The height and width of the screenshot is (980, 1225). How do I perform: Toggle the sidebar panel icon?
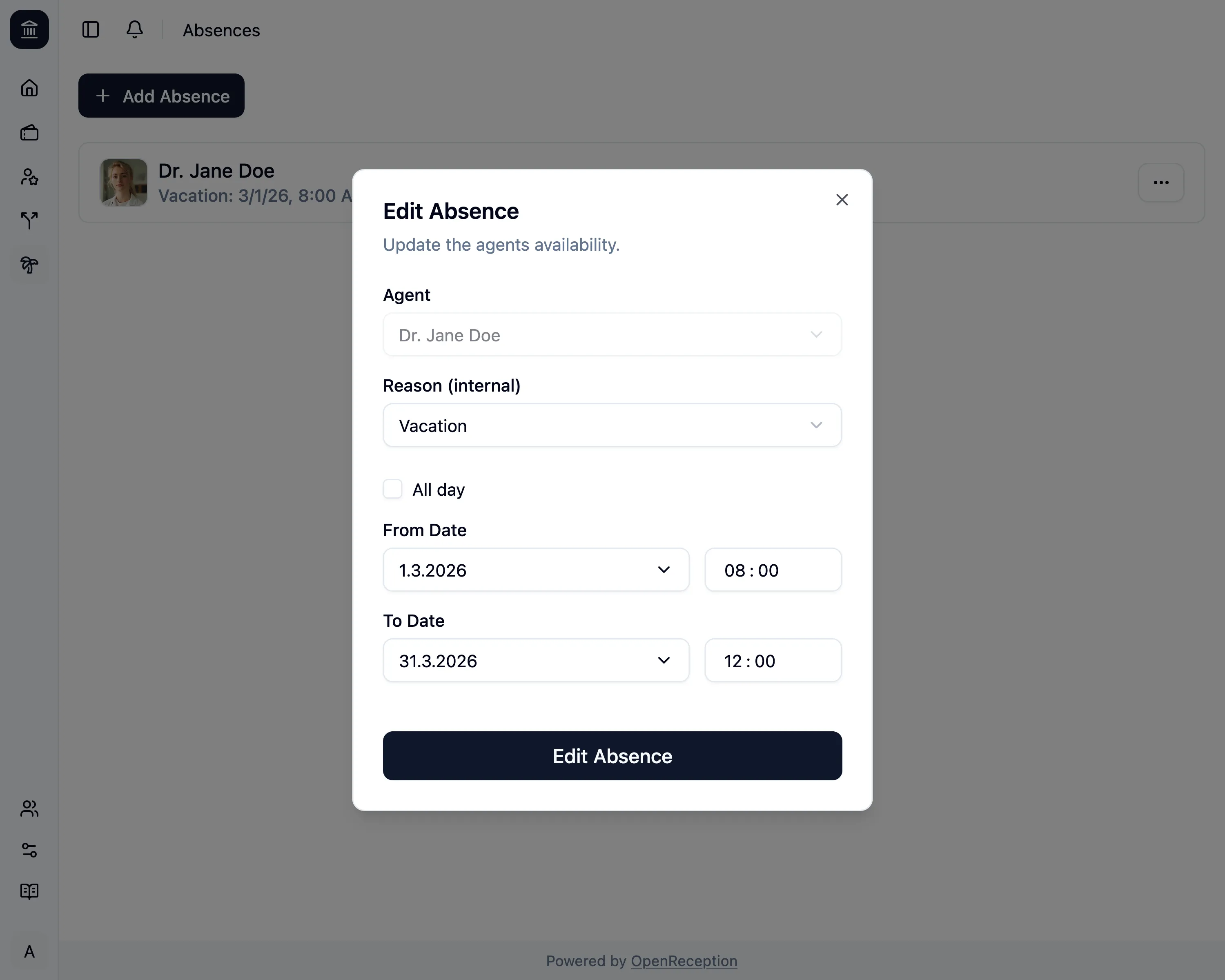tap(91, 29)
